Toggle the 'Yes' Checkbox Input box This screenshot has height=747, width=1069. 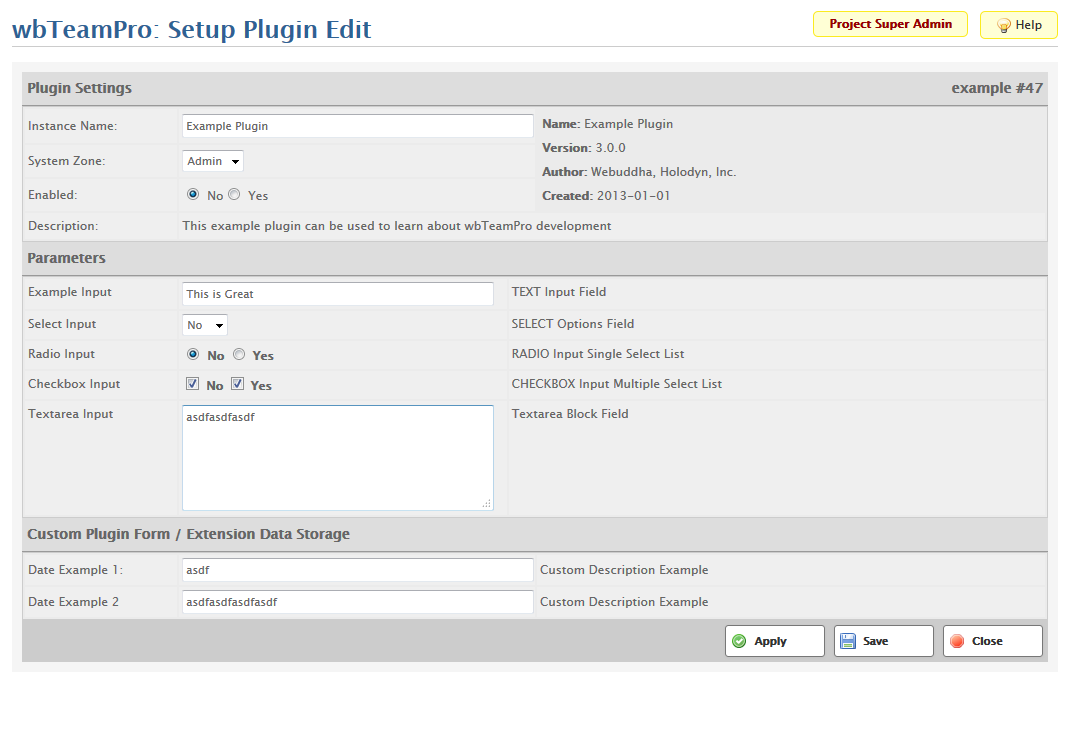[x=238, y=384]
